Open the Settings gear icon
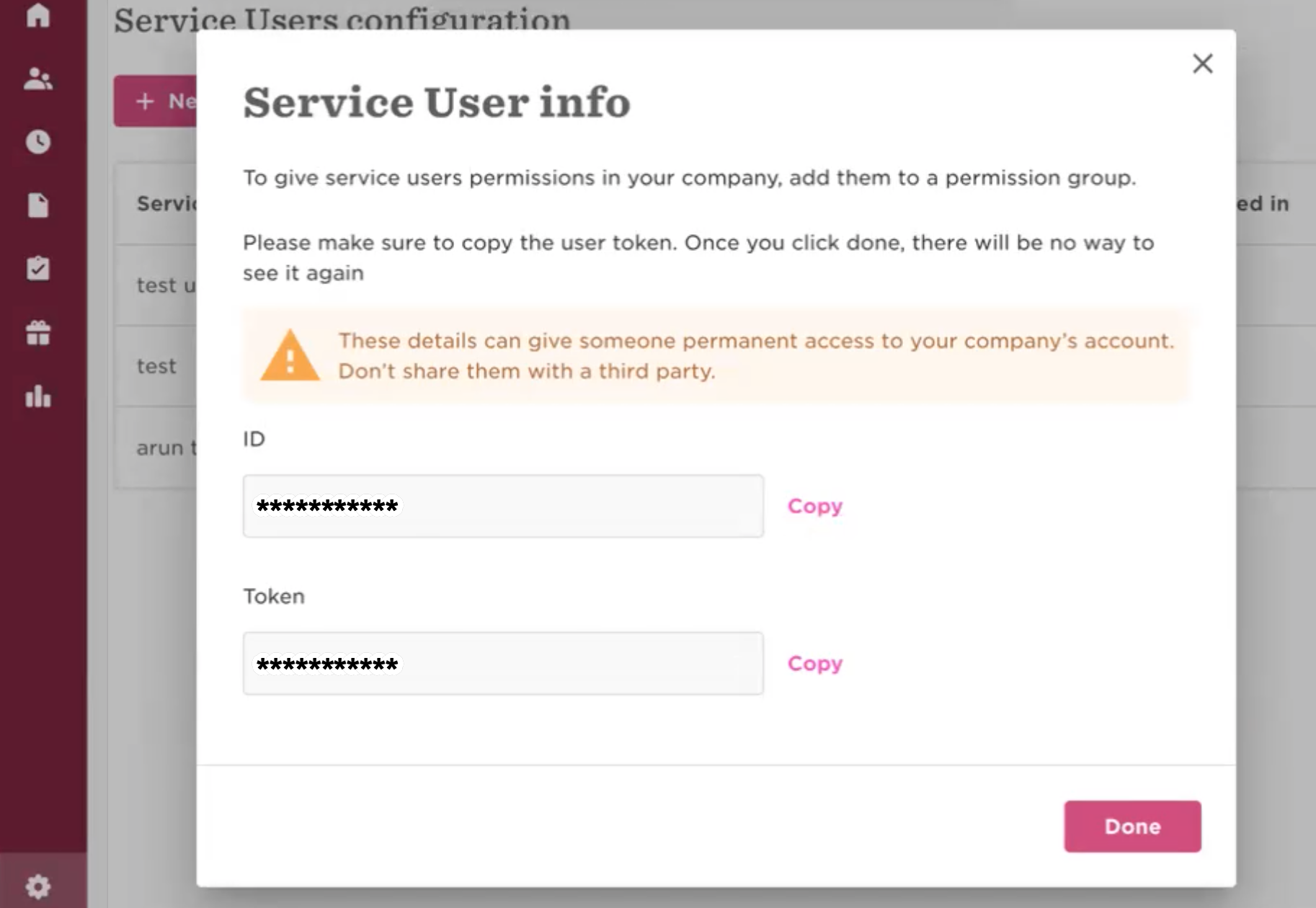This screenshot has width=1316, height=908. 37,886
